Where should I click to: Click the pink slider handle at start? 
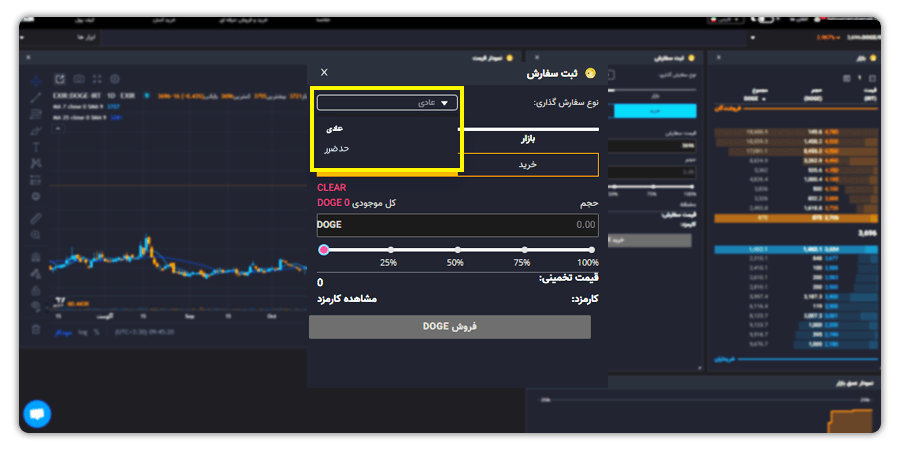pyautogui.click(x=324, y=250)
